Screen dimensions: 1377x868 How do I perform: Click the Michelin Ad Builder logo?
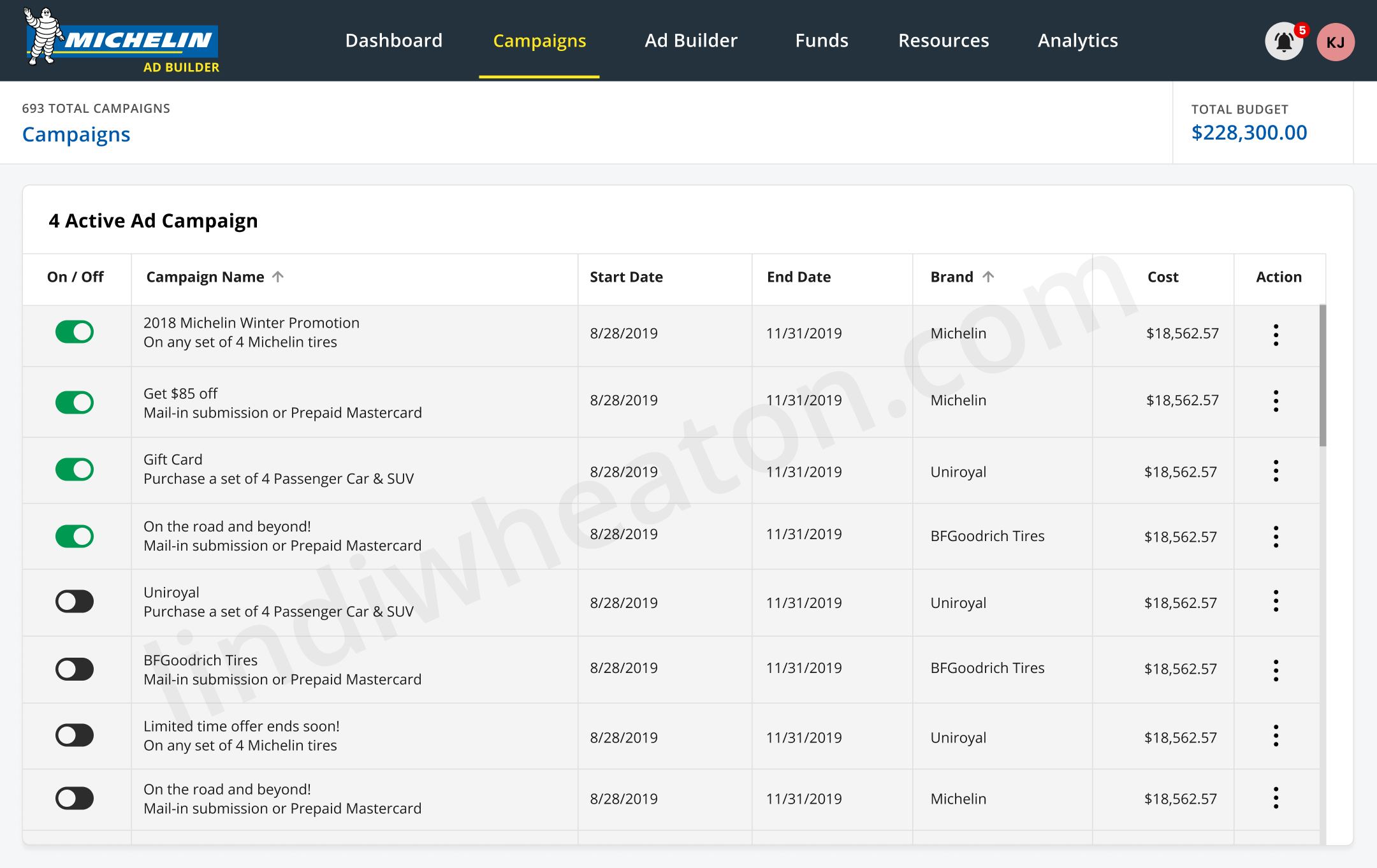pos(122,41)
